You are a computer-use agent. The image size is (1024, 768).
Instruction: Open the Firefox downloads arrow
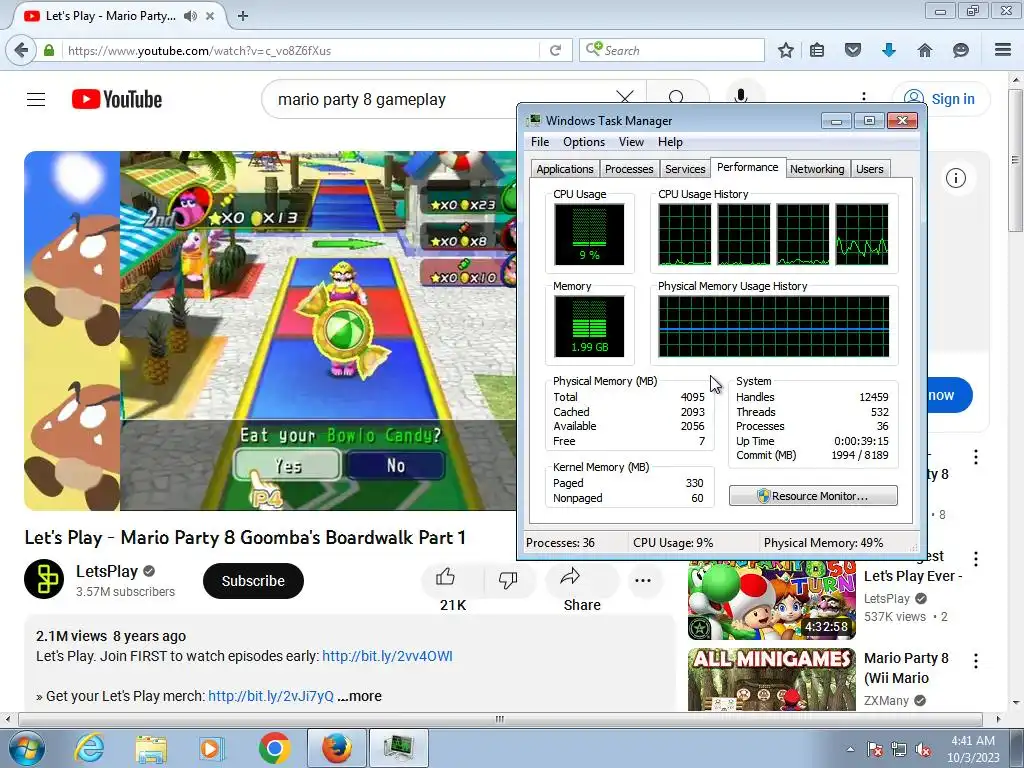point(889,50)
